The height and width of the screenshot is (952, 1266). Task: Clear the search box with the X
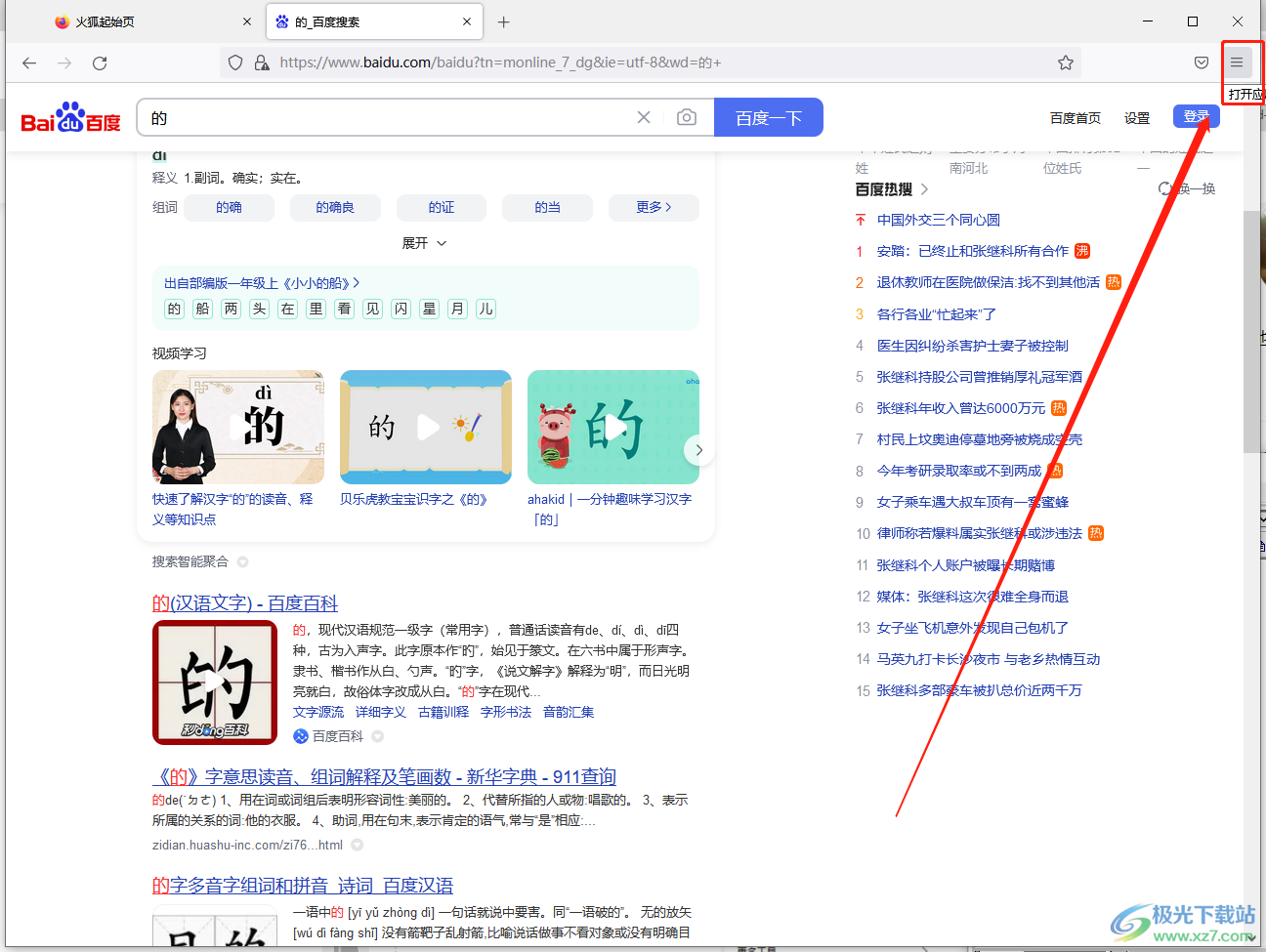click(644, 117)
